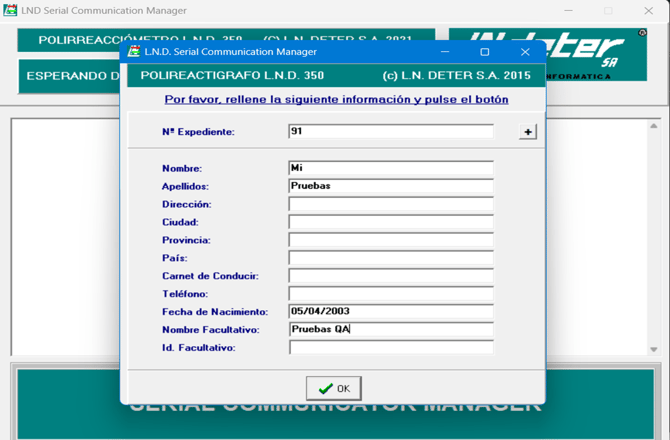Select the Apellidos input field
The height and width of the screenshot is (440, 670).
click(x=390, y=186)
